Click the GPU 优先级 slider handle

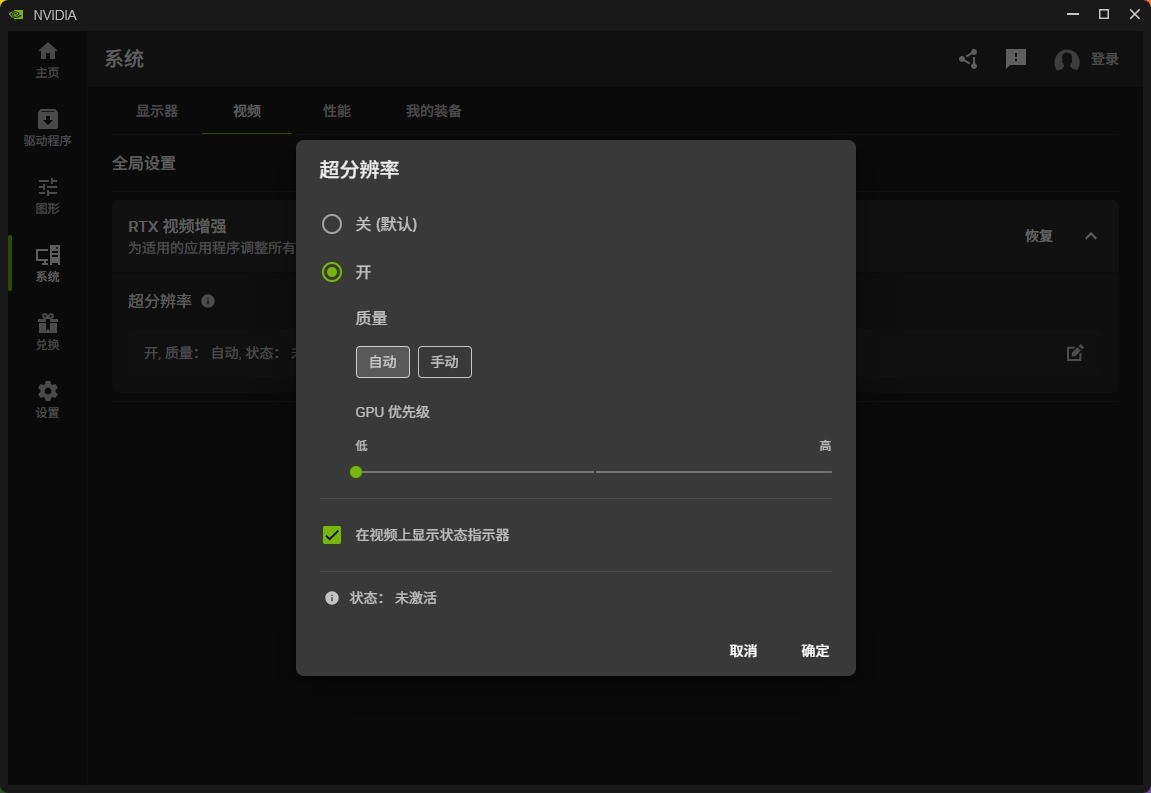pyautogui.click(x=356, y=472)
